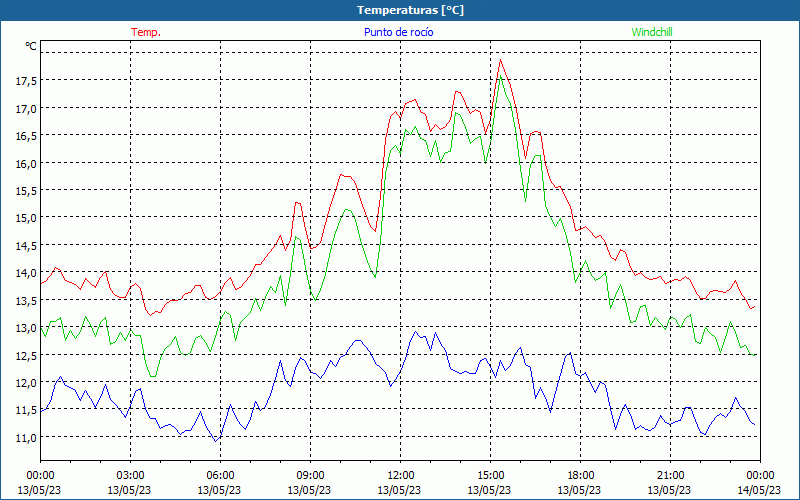Click the 06:00 time label
The width and height of the screenshot is (800, 500).
pos(220,476)
